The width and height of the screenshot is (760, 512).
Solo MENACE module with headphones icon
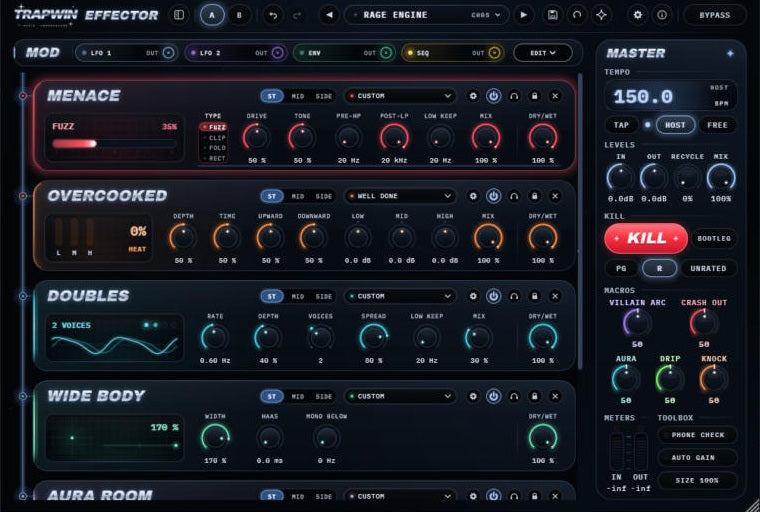514,96
